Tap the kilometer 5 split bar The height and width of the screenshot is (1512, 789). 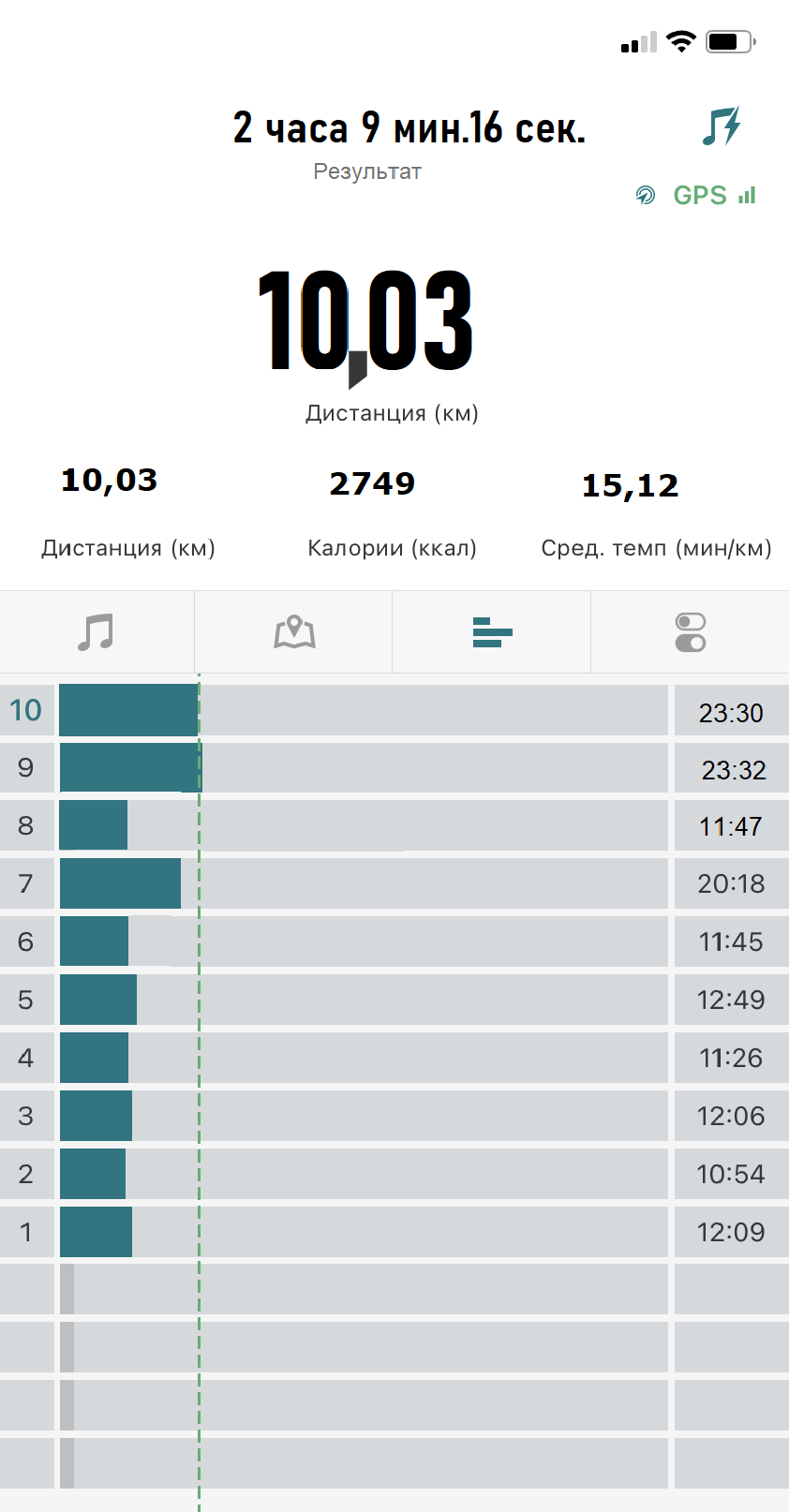click(x=98, y=1000)
